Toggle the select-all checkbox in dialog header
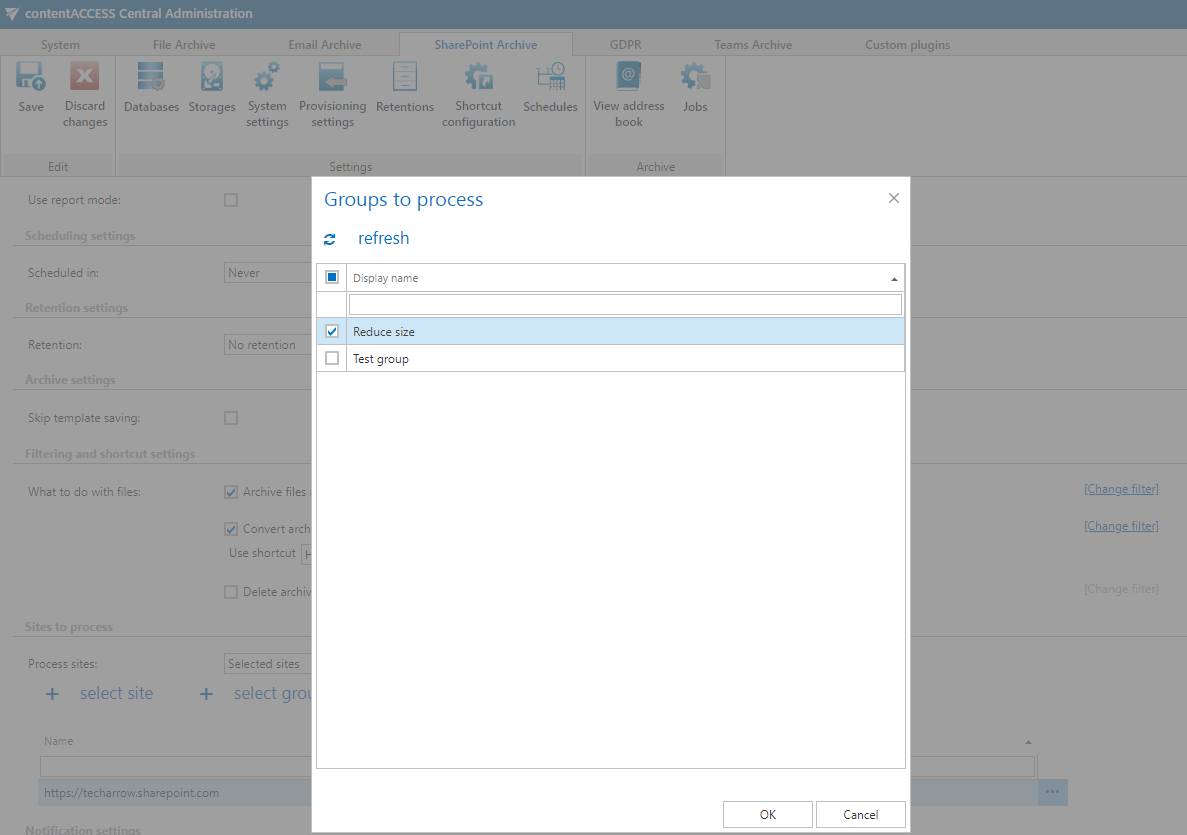 click(330, 277)
